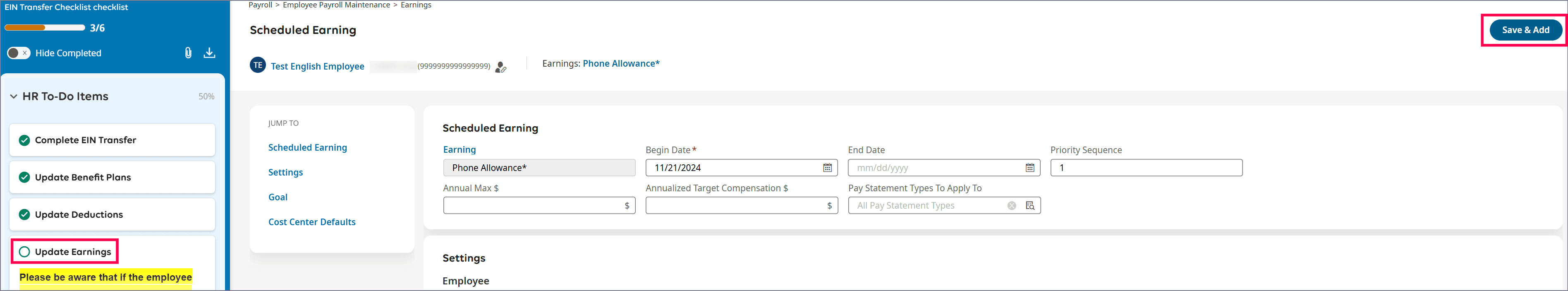Click the employee profile icon beside the ID
Image resolution: width=1568 pixels, height=291 pixels.
pyautogui.click(x=500, y=67)
